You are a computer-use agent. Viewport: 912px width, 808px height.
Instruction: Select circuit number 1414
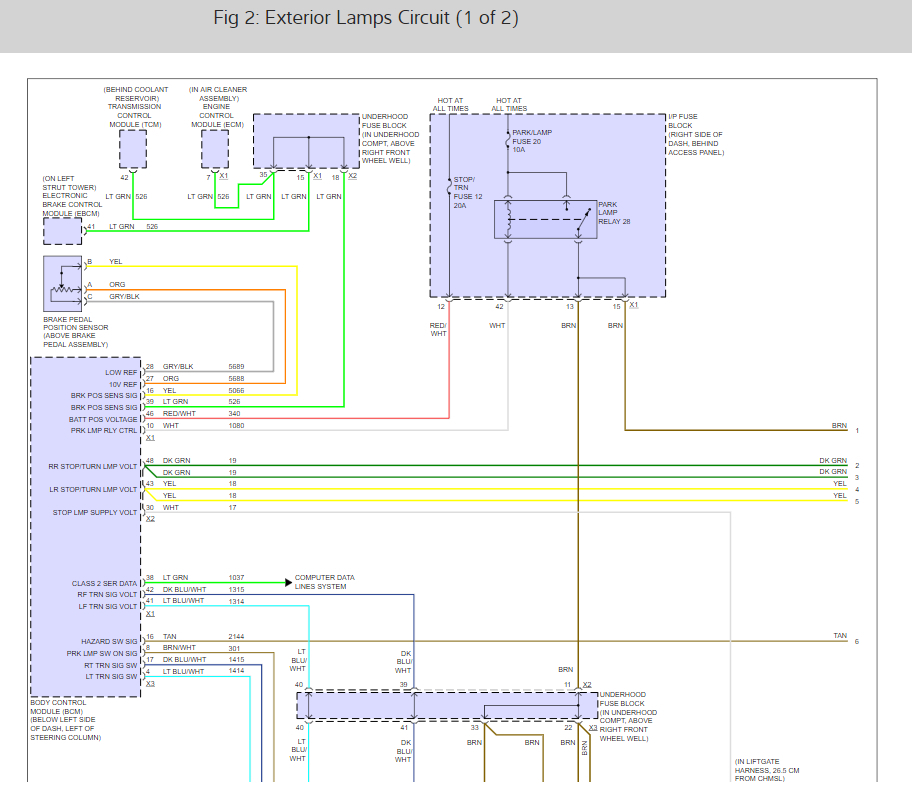tap(236, 671)
